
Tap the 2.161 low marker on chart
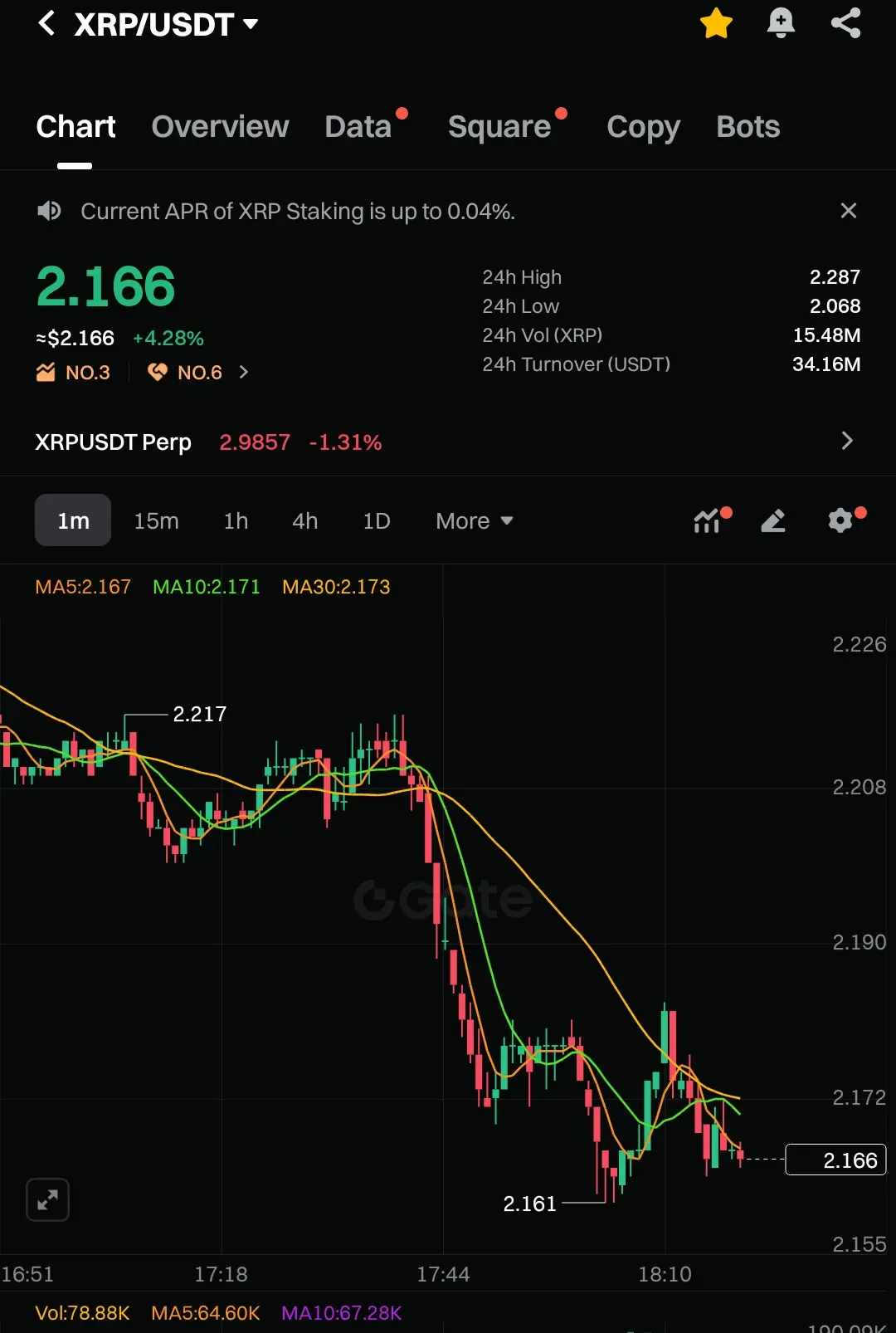pos(529,1204)
